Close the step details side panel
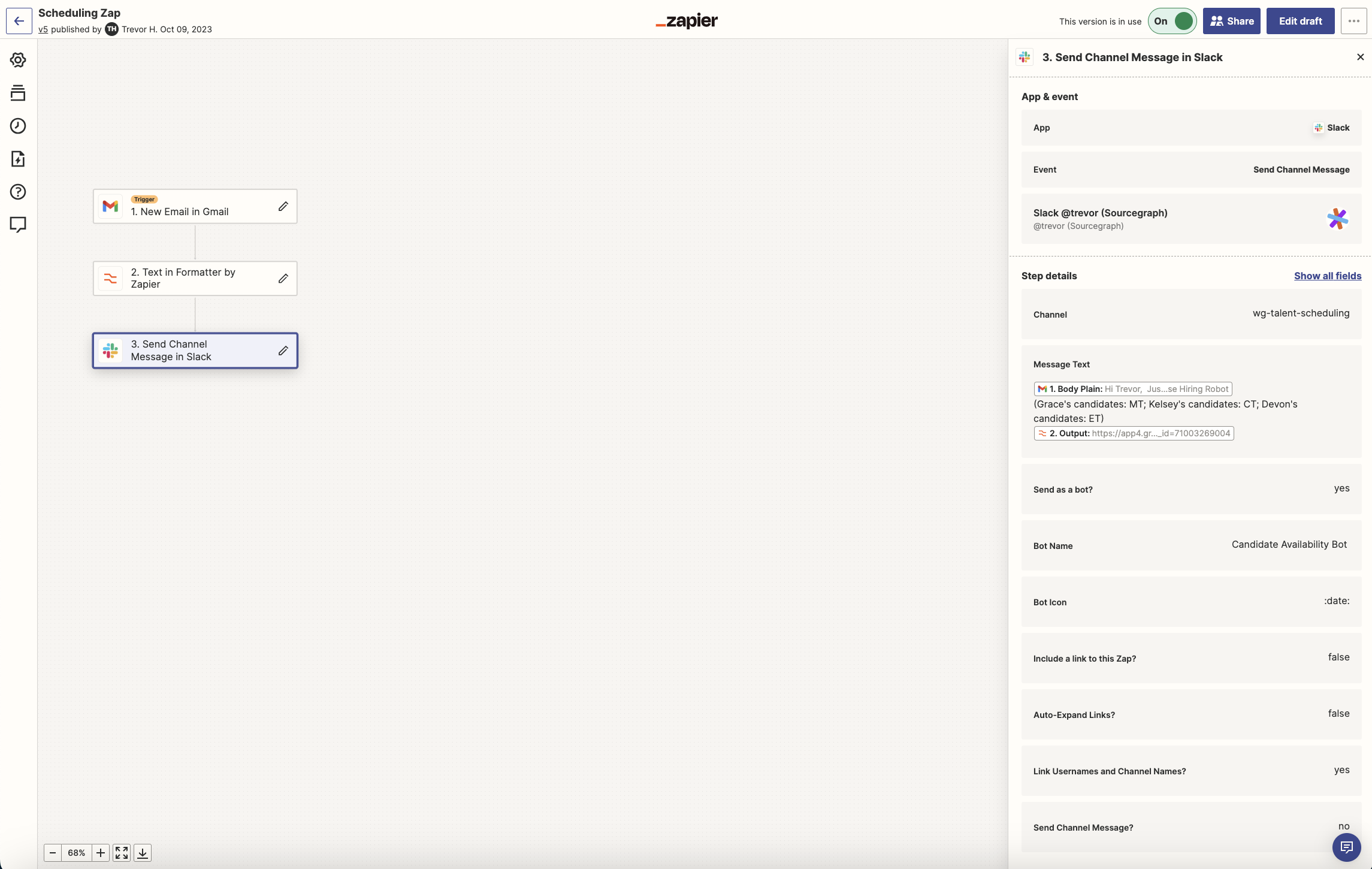This screenshot has height=869, width=1372. tap(1360, 57)
